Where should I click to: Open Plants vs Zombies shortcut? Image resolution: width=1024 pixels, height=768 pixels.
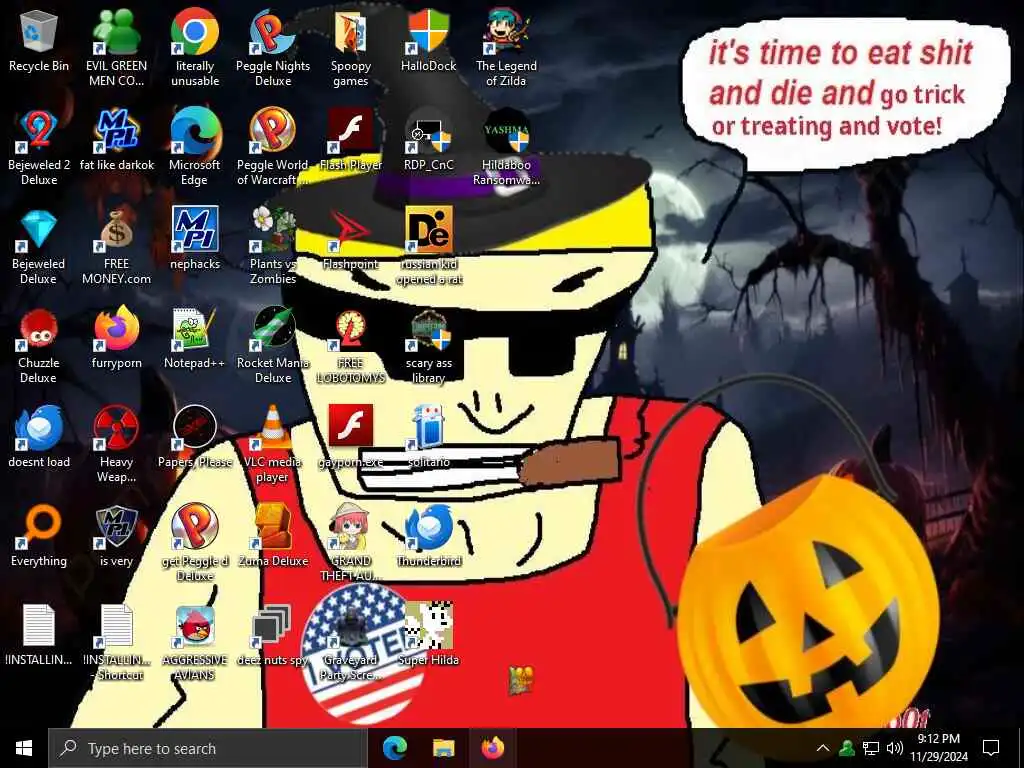[x=273, y=230]
